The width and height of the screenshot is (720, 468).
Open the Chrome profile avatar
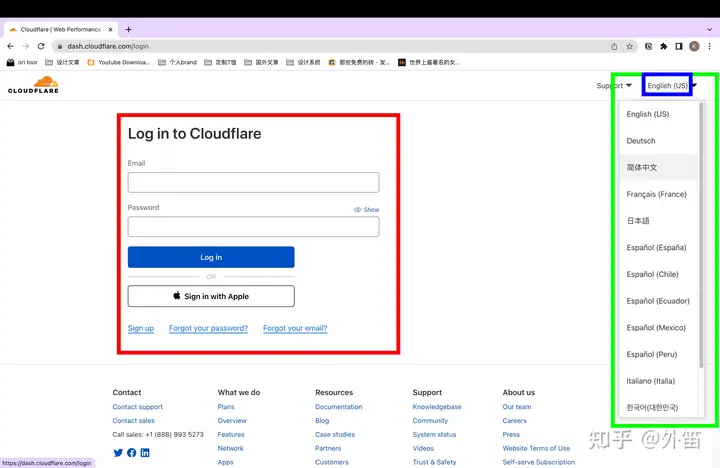694,46
